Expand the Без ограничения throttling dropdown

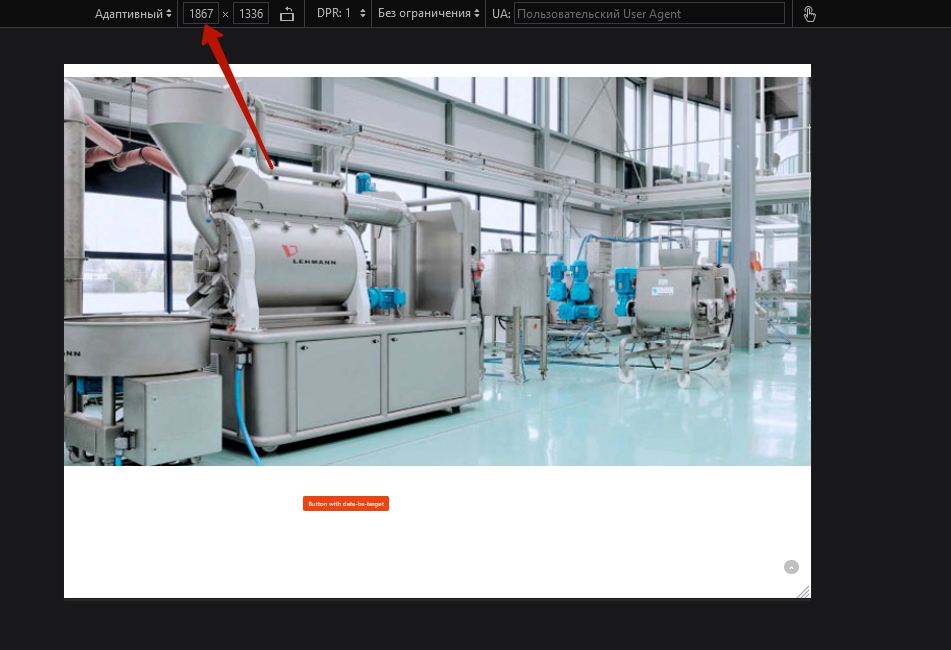[428, 14]
